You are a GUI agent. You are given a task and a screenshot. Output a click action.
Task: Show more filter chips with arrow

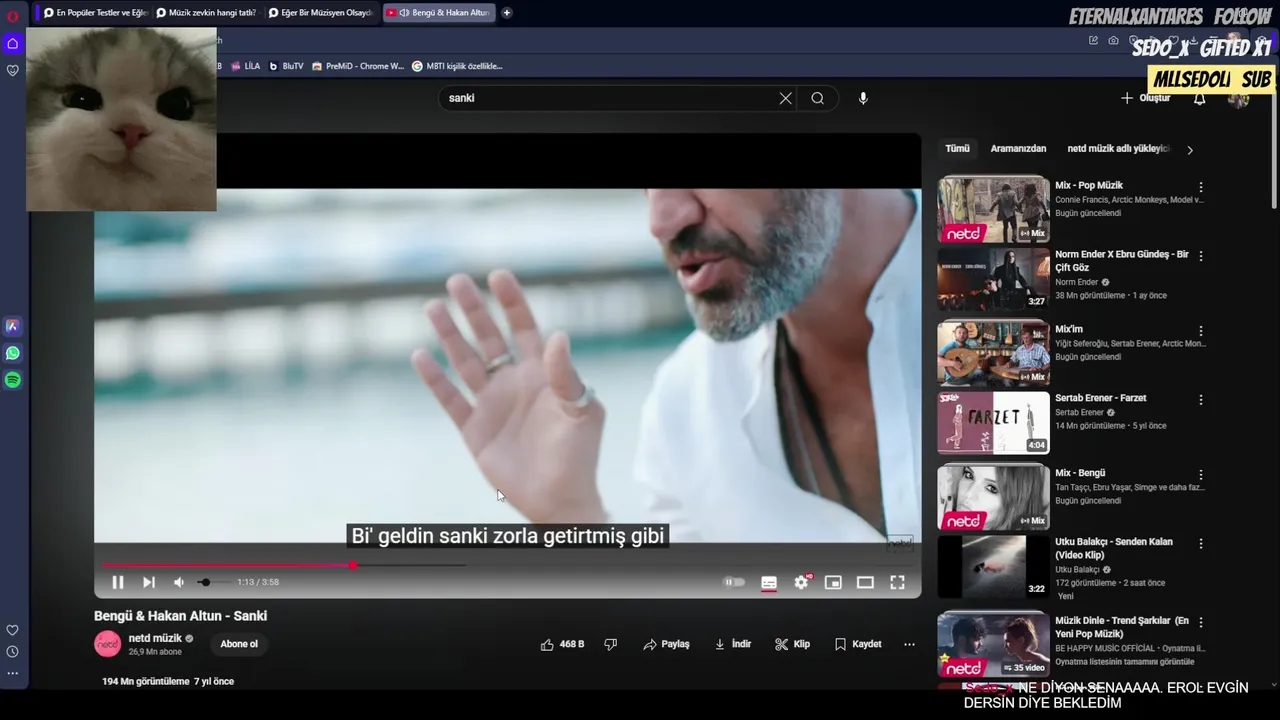(x=1190, y=150)
